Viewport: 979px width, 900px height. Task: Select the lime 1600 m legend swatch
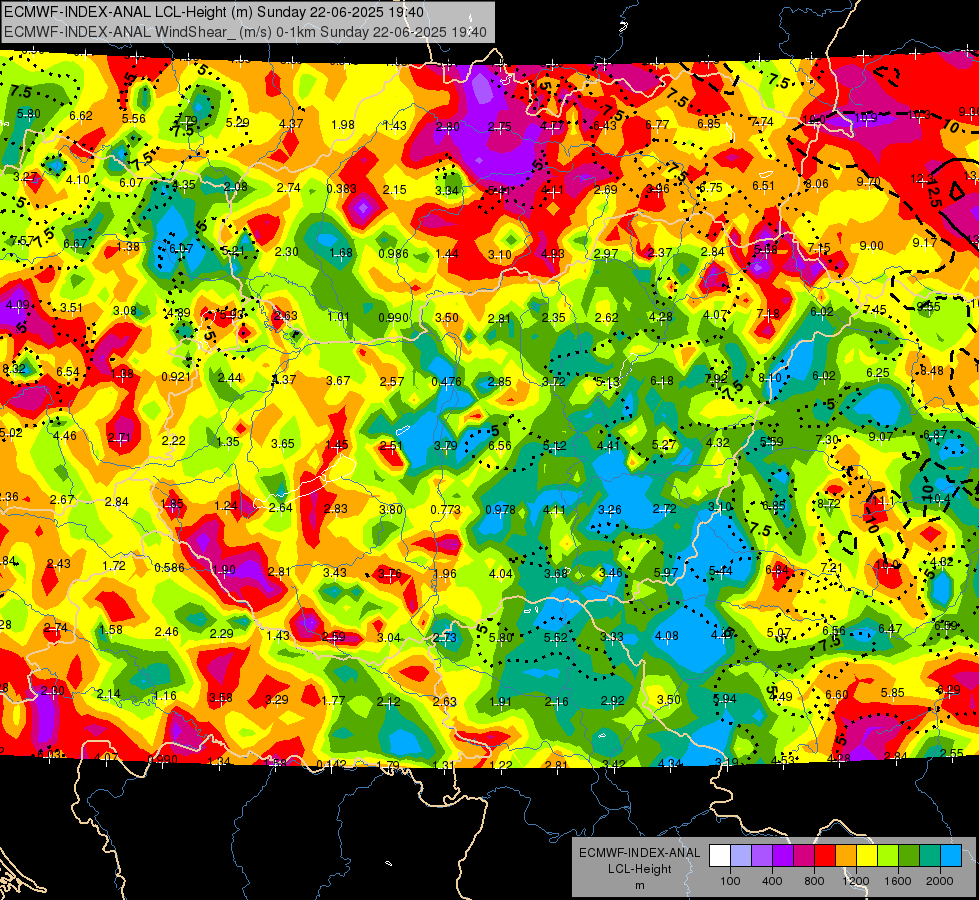point(888,856)
